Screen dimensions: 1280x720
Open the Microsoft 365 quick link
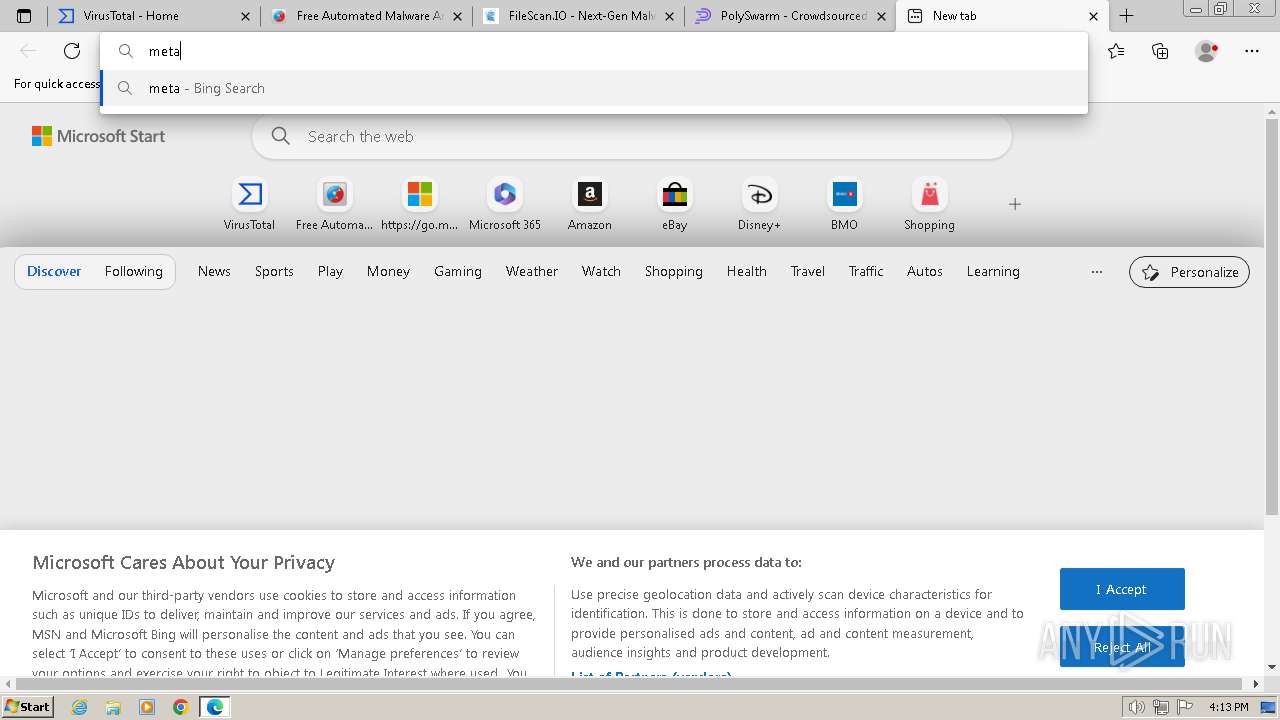505,205
